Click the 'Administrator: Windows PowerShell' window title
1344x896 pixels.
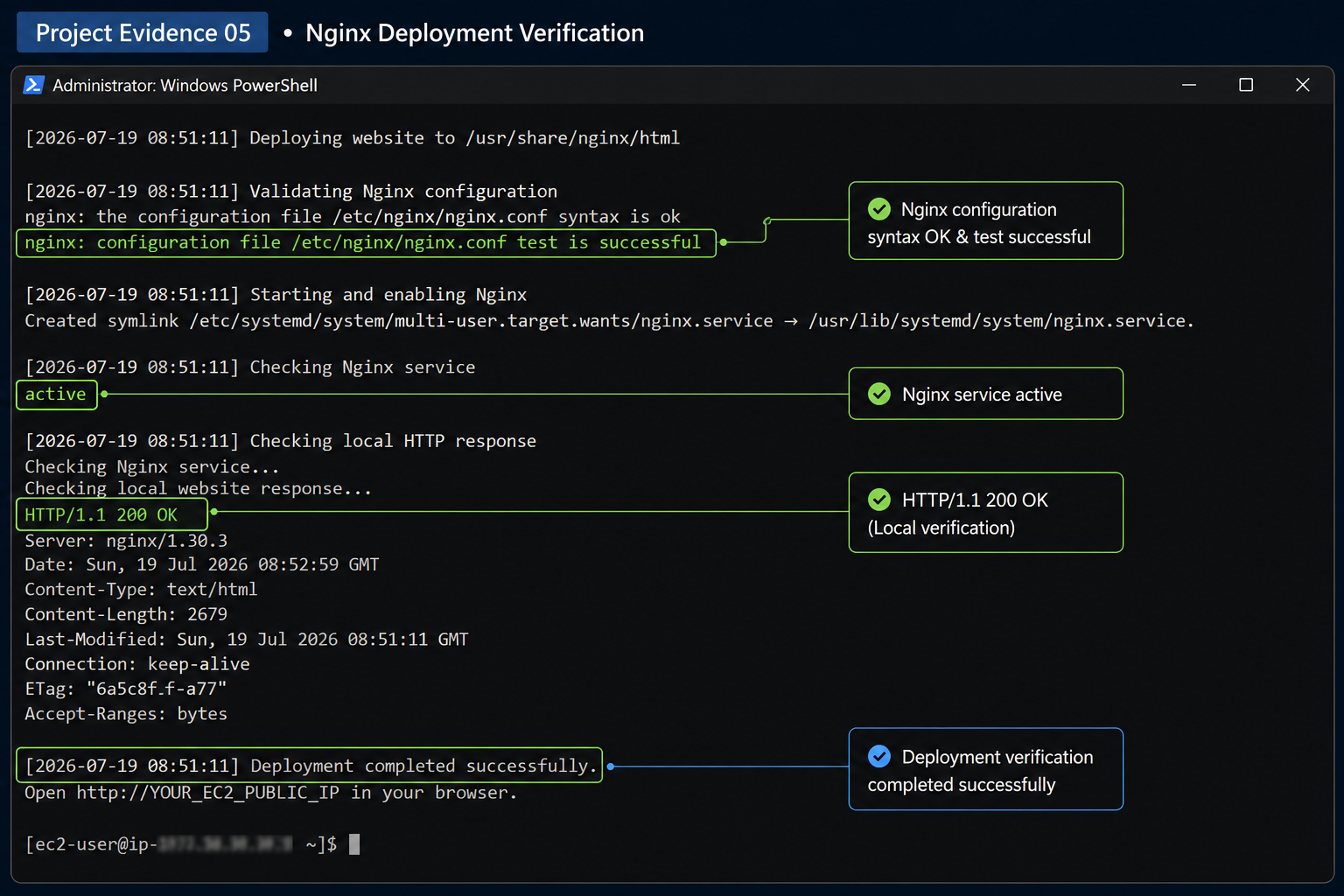[185, 86]
